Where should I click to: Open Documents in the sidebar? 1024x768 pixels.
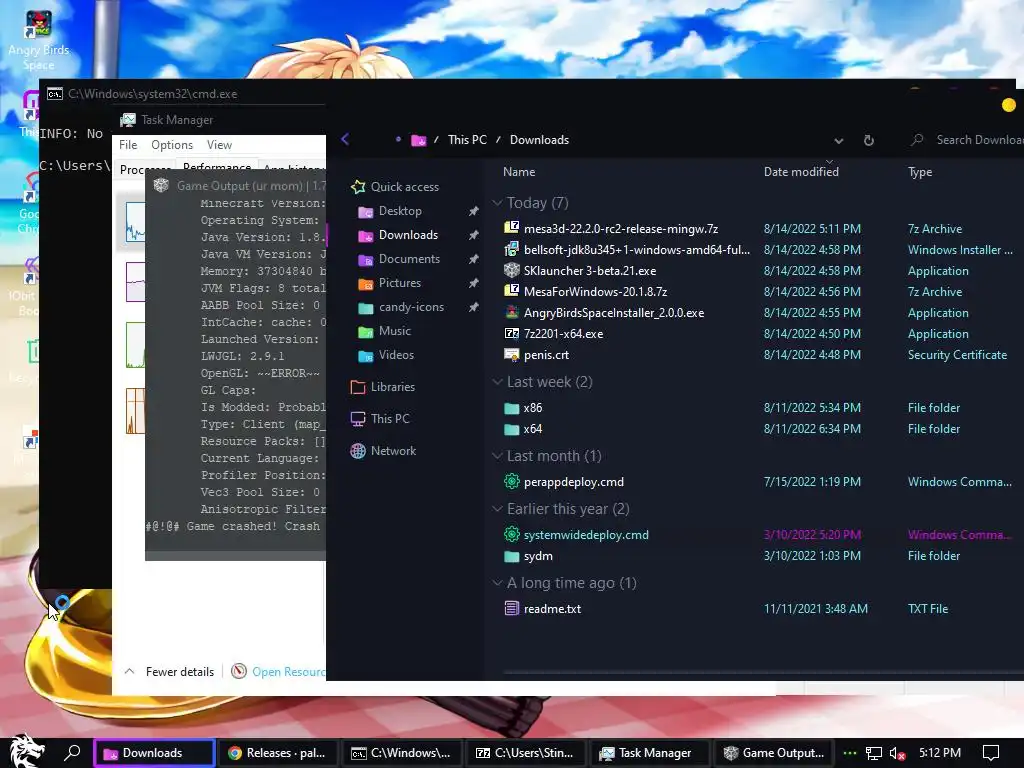(x=398, y=259)
